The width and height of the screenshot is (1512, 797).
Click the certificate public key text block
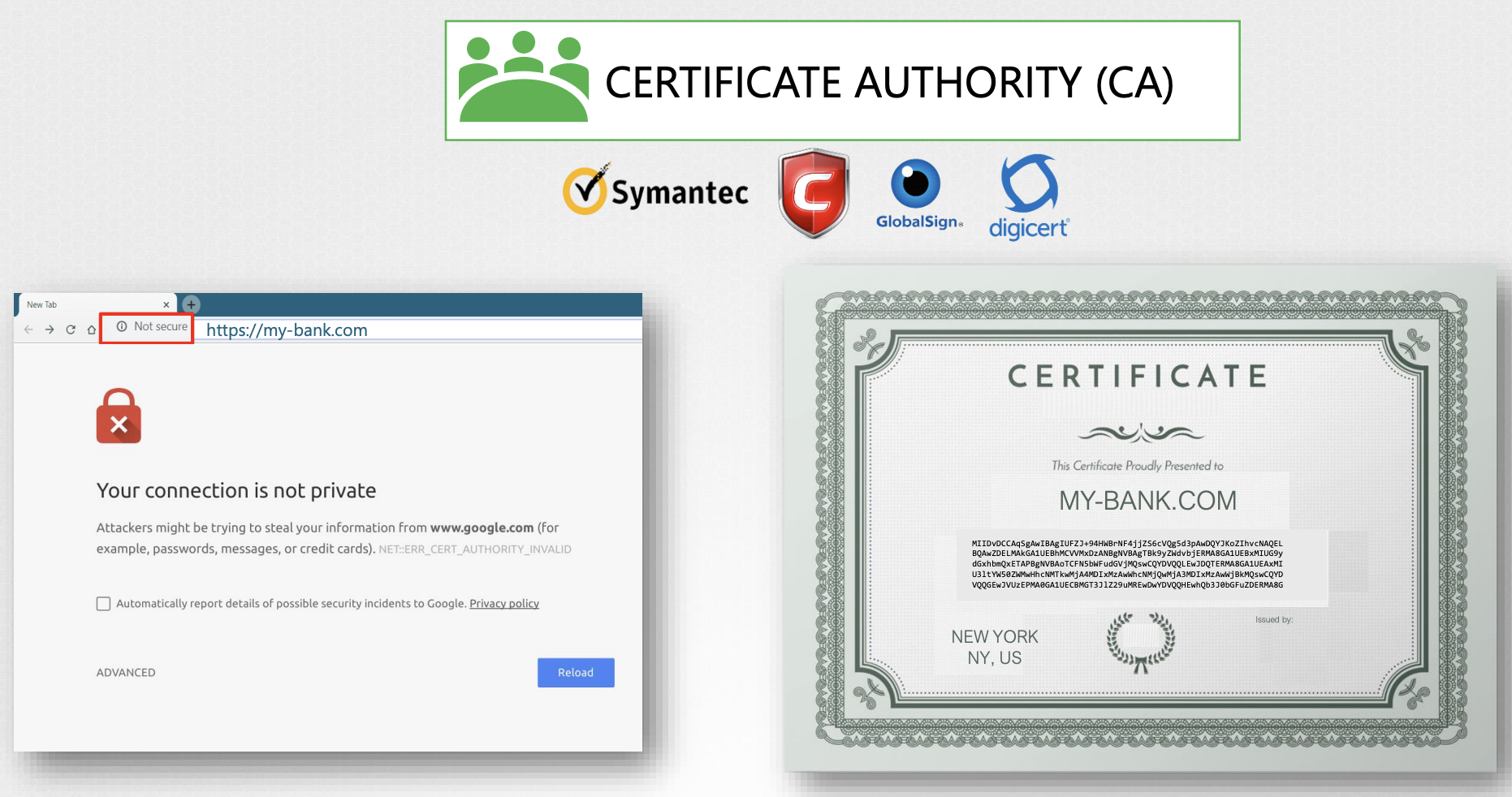pos(1127,564)
